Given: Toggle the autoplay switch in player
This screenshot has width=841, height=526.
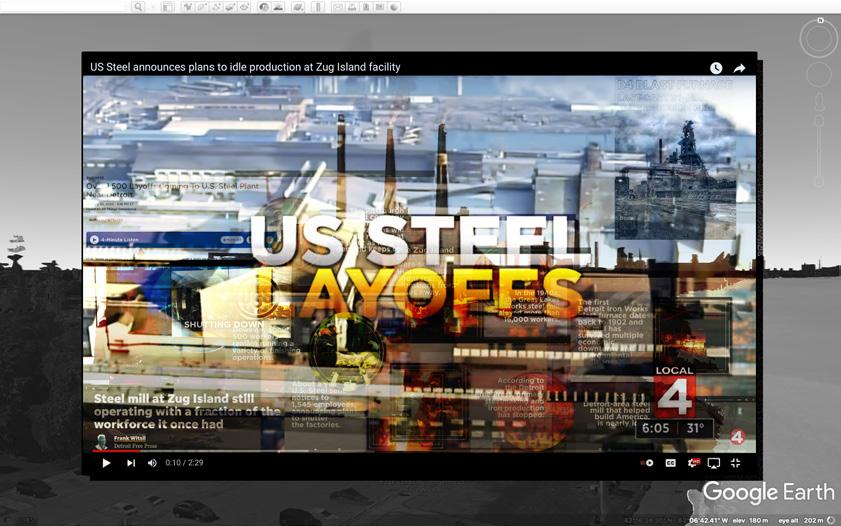Looking at the screenshot, I should pyautogui.click(x=647, y=463).
